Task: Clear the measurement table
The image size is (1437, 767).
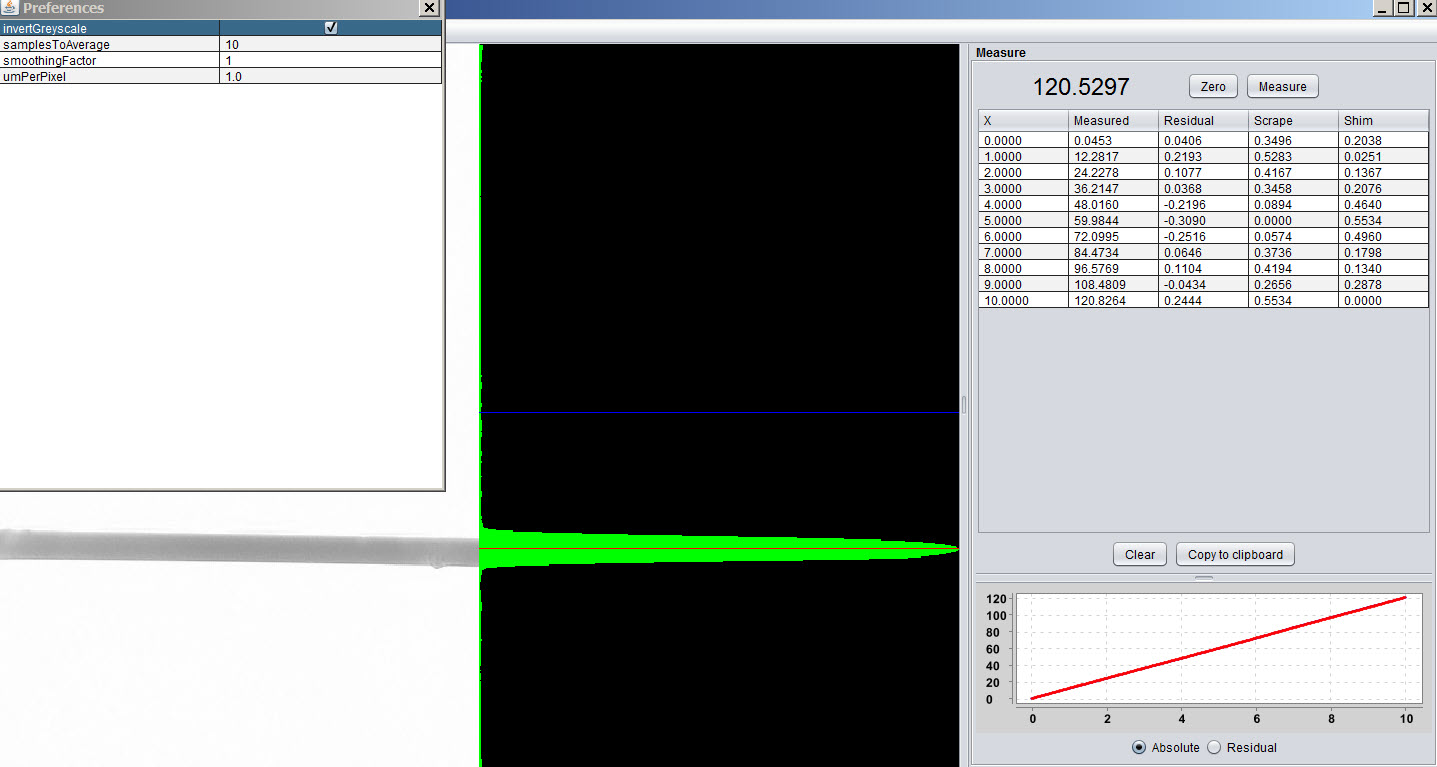Action: click(1139, 554)
